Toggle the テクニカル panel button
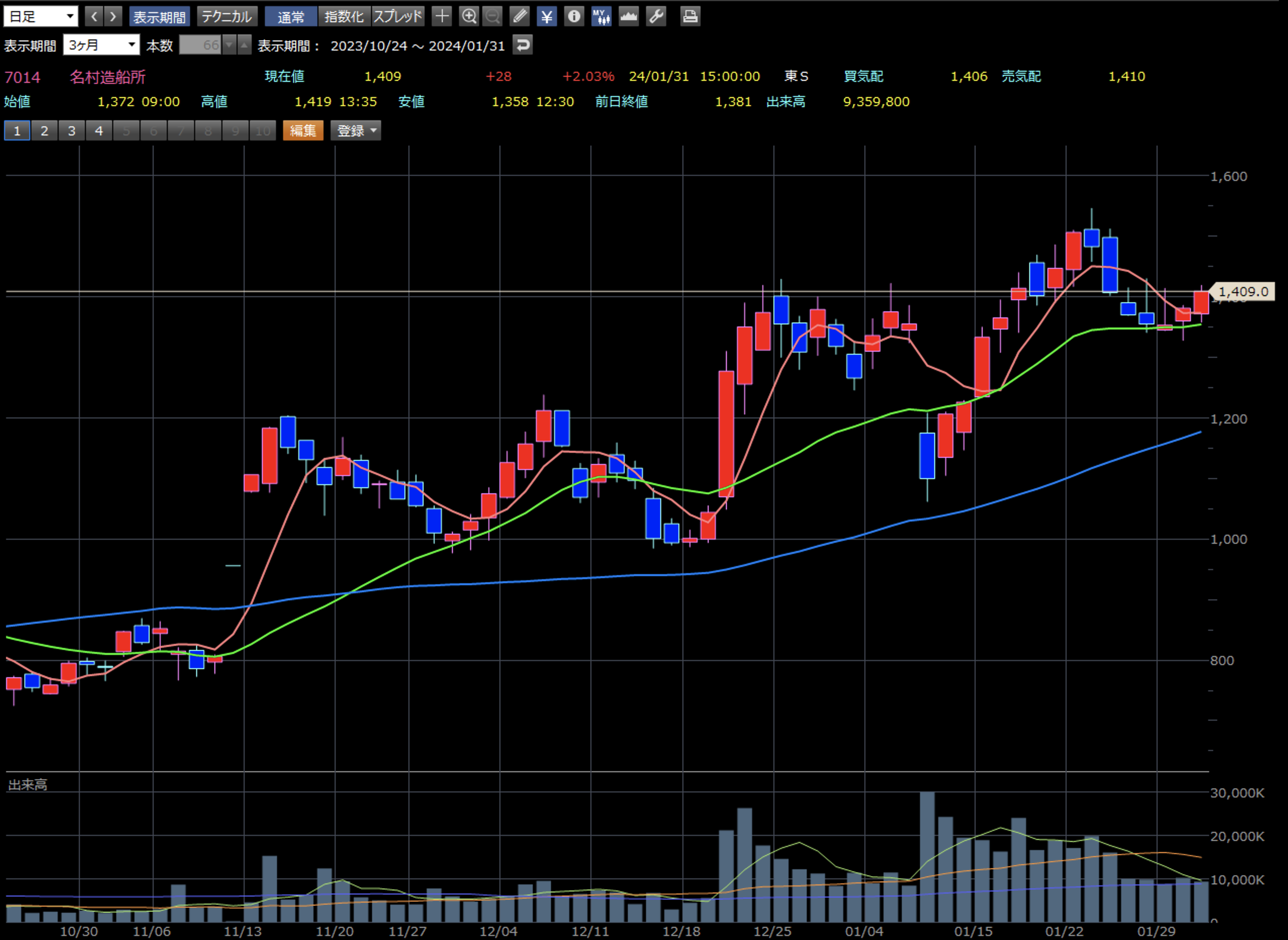This screenshot has width=1288, height=940. 227,16
